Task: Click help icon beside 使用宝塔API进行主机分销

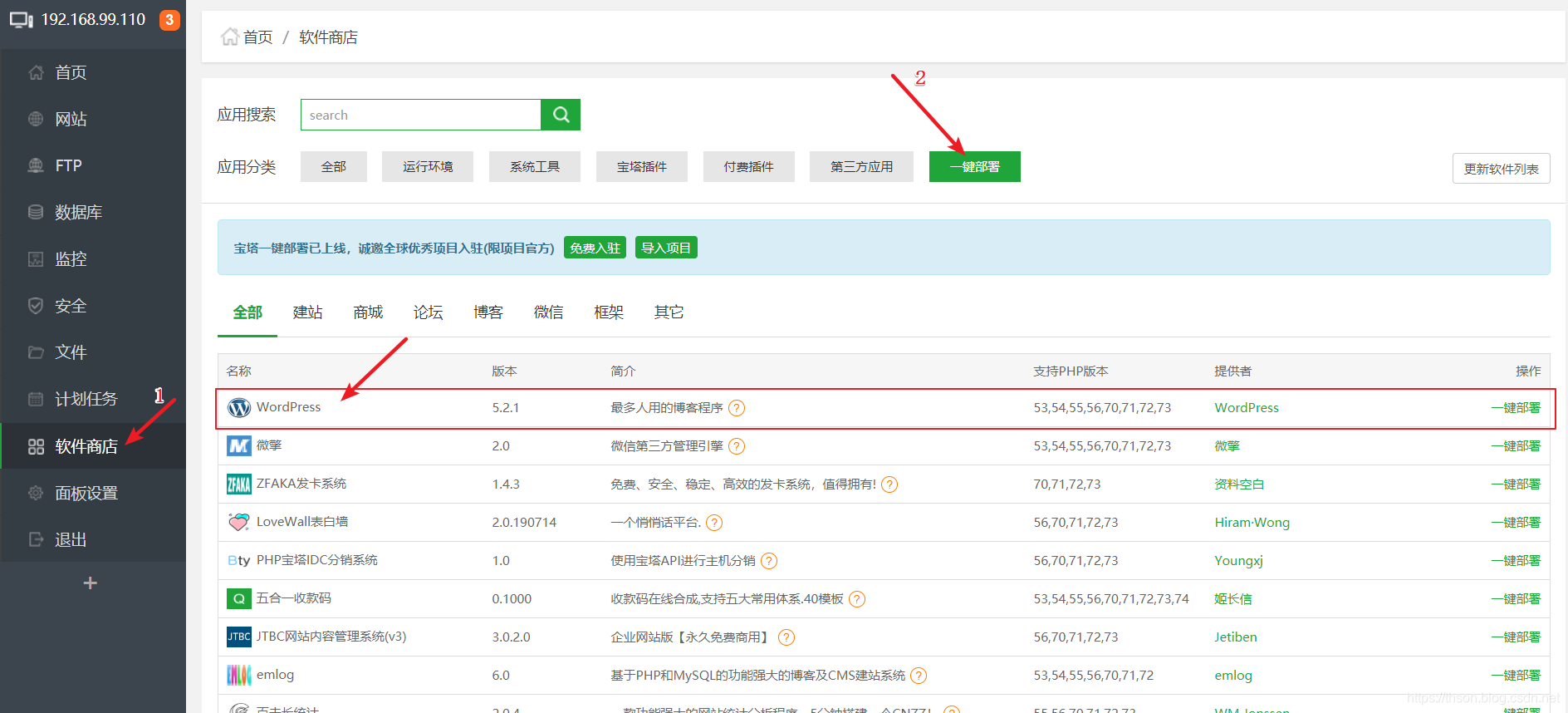Action: 769,561
